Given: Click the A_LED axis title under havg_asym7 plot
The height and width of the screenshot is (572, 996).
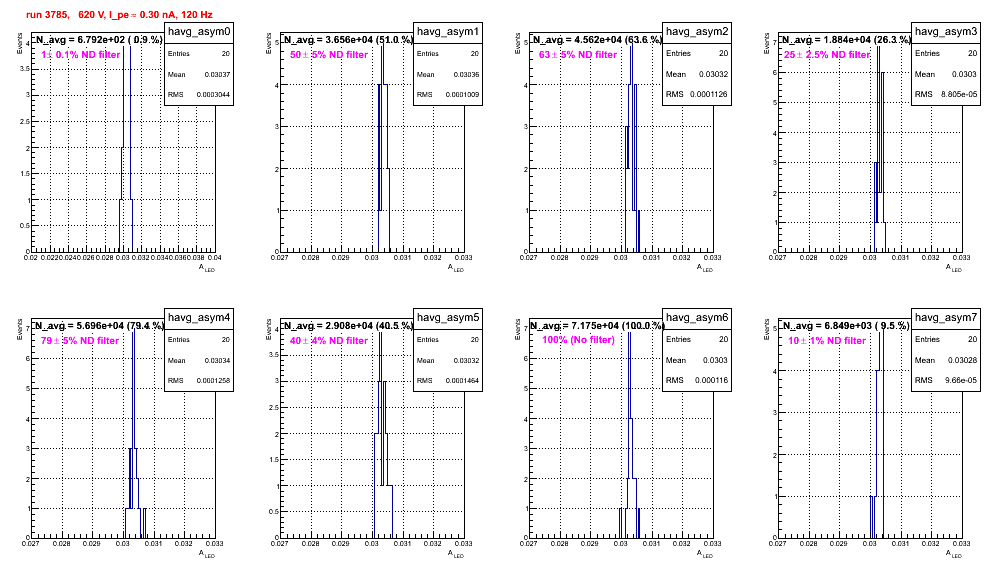Looking at the screenshot, I should [x=954, y=555].
